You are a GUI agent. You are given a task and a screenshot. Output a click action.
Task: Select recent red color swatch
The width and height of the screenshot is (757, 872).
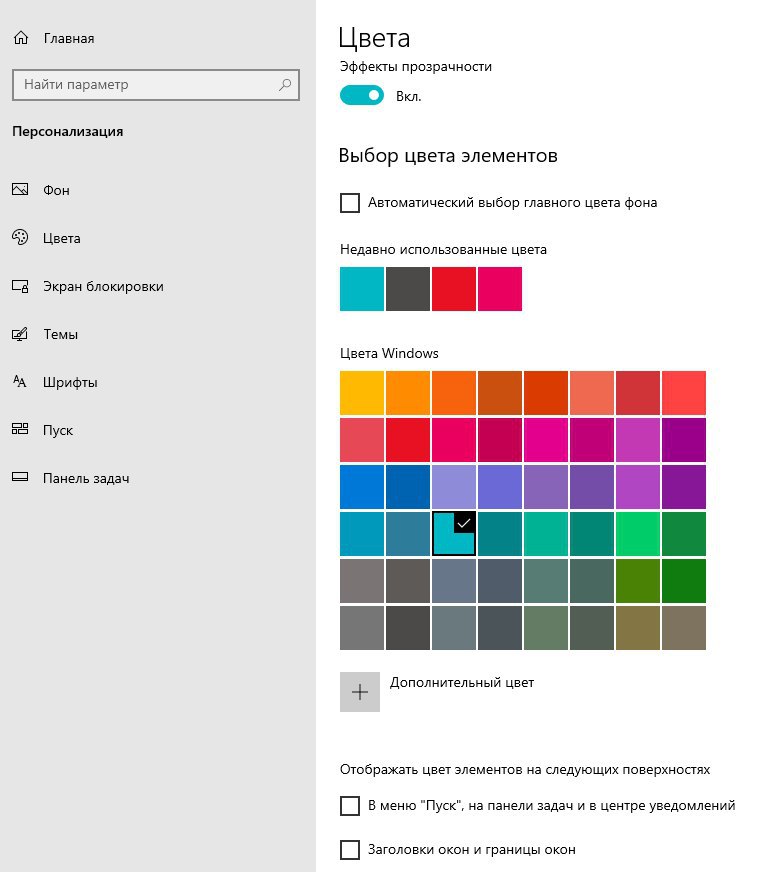click(454, 289)
